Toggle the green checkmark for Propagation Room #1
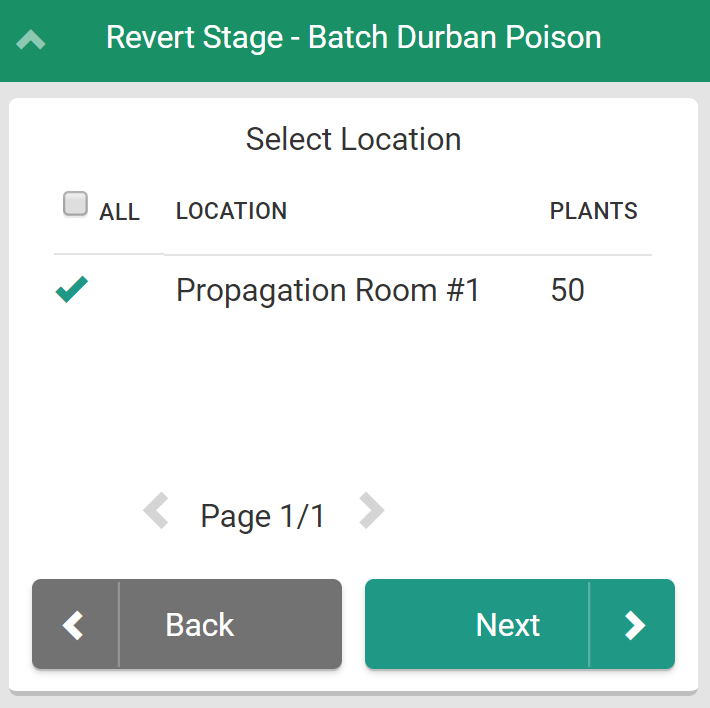The height and width of the screenshot is (708, 710). pos(72,290)
